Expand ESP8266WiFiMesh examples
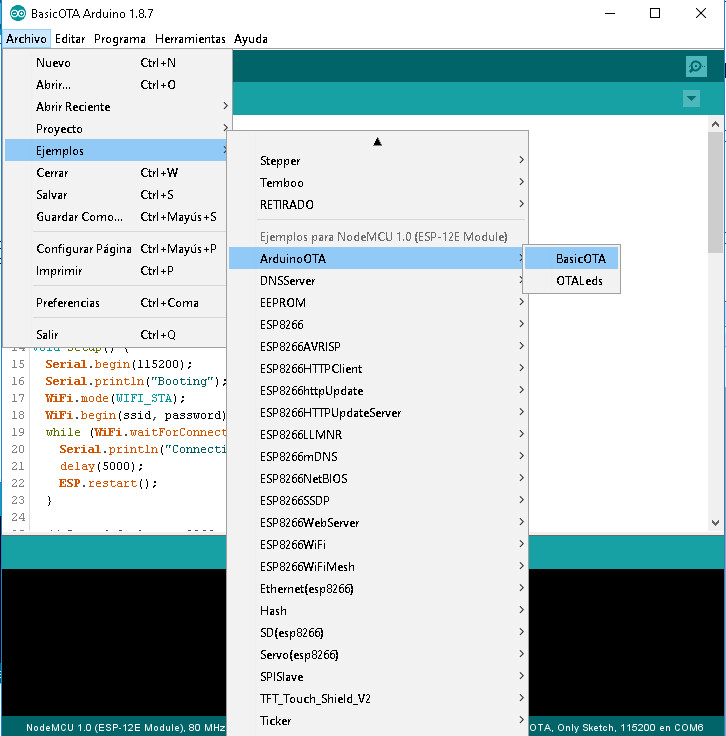Image resolution: width=726 pixels, height=736 pixels. click(377, 567)
